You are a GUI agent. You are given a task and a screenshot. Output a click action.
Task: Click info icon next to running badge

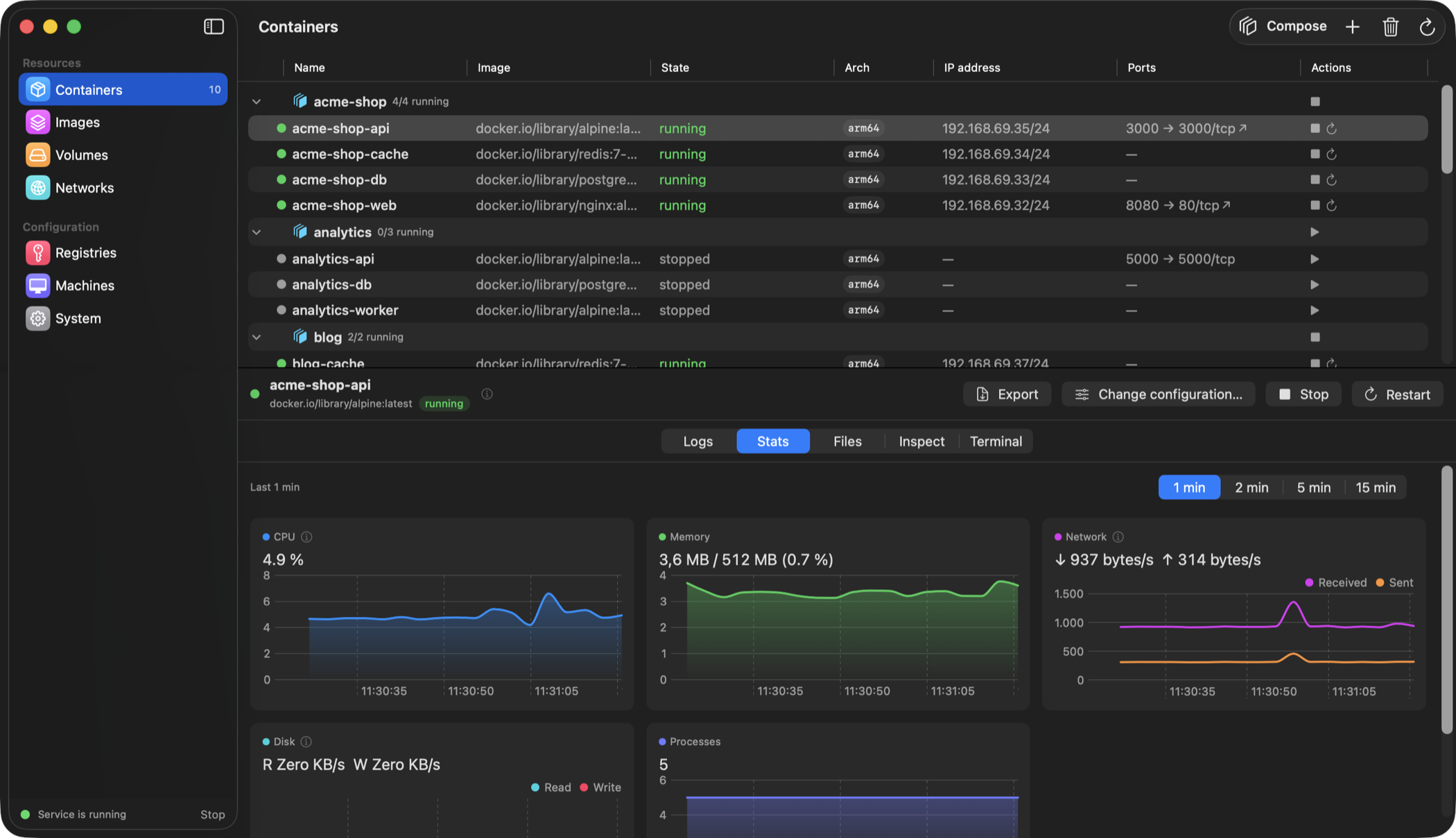pos(487,394)
